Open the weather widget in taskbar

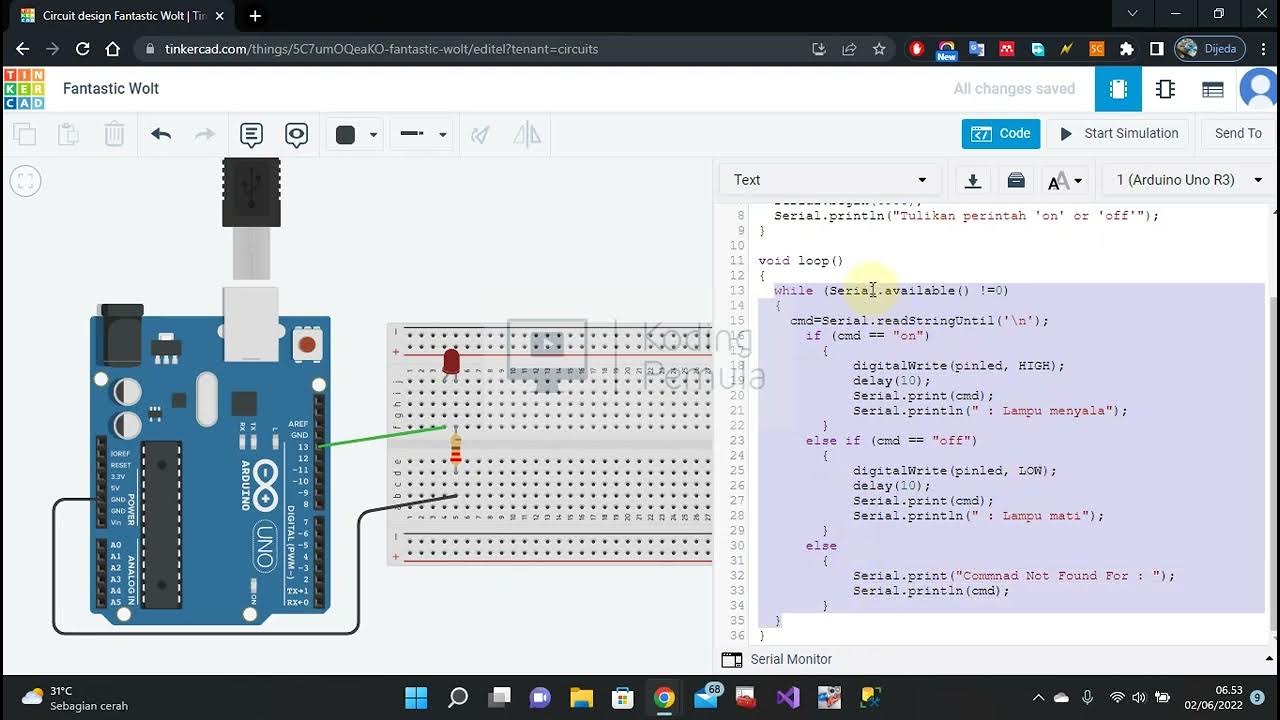(75, 697)
